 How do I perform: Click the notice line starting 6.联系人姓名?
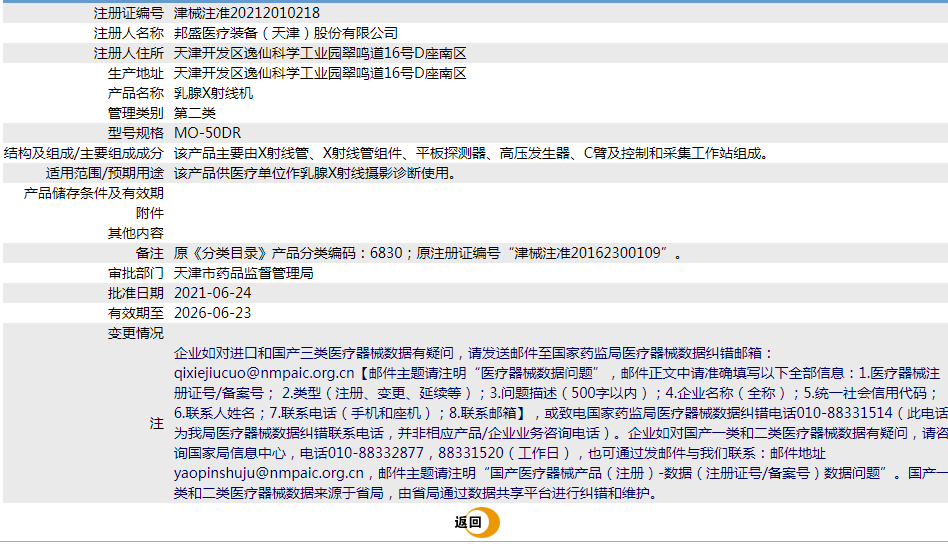[x=560, y=413]
